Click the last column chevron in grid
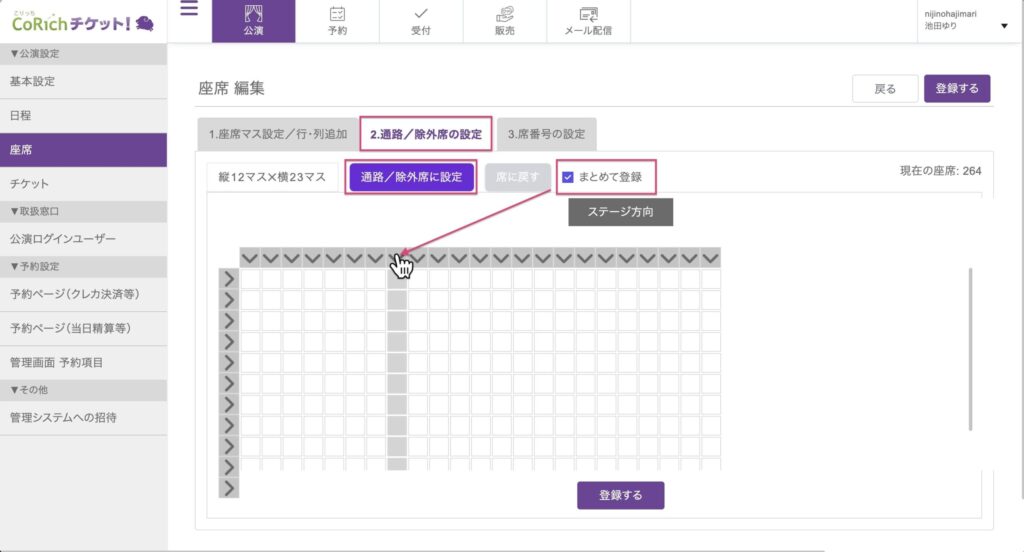 (710, 258)
